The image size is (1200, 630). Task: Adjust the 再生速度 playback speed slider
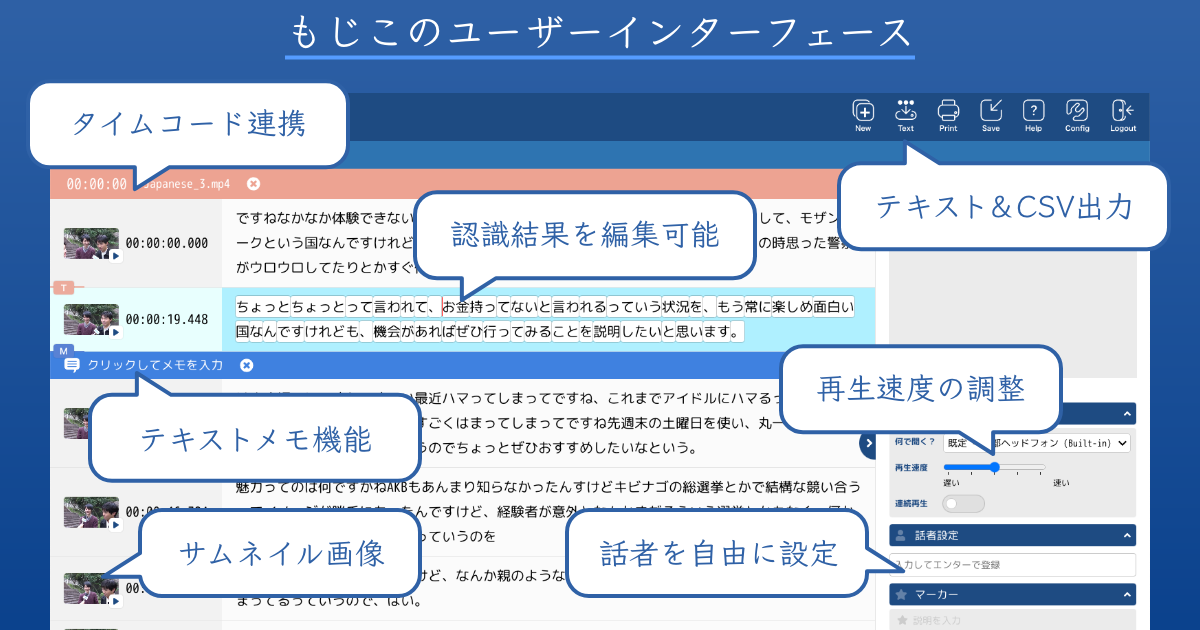coord(995,467)
